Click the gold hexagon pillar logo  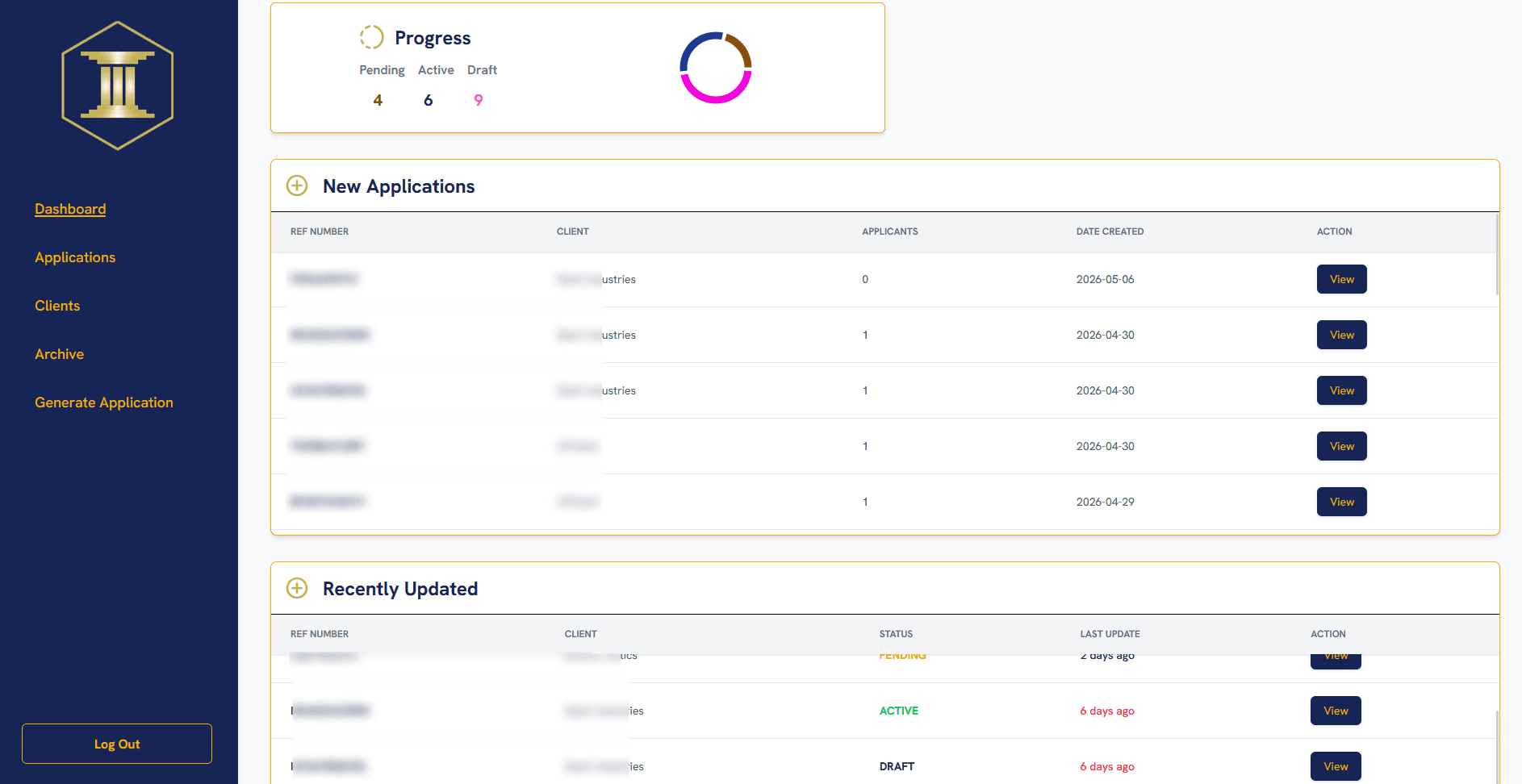118,85
